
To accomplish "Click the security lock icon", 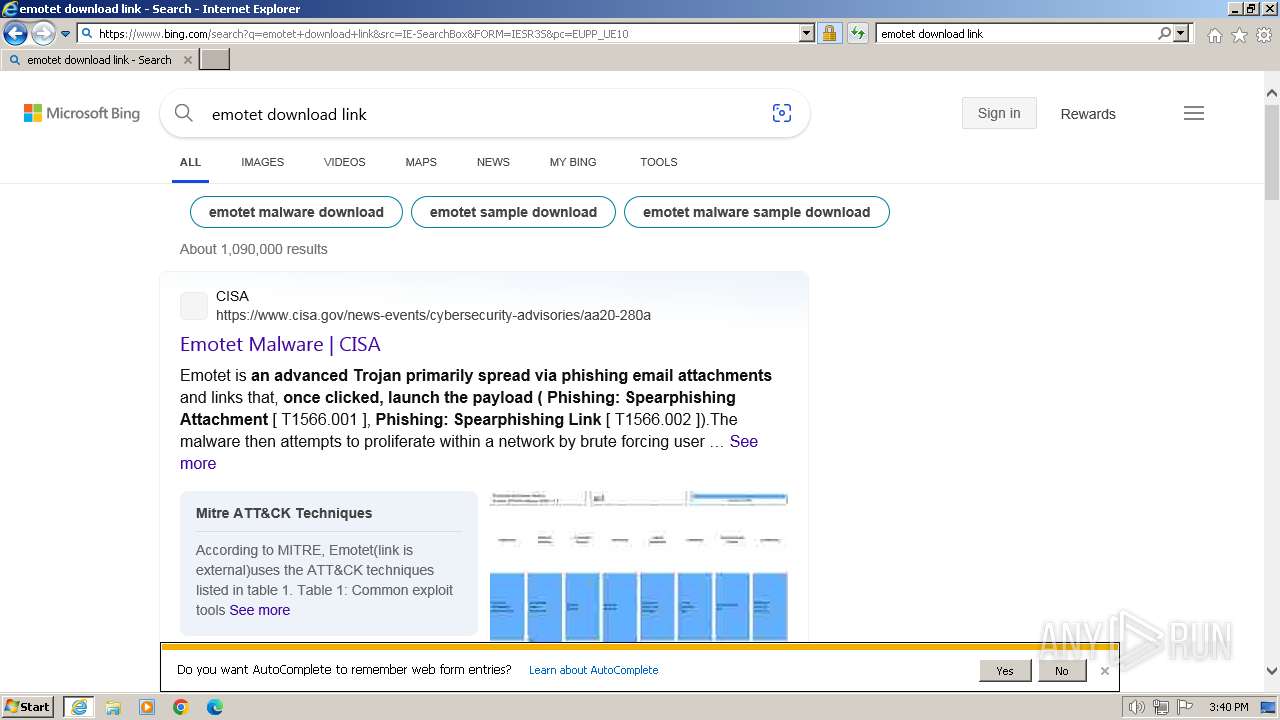I will pyautogui.click(x=829, y=34).
